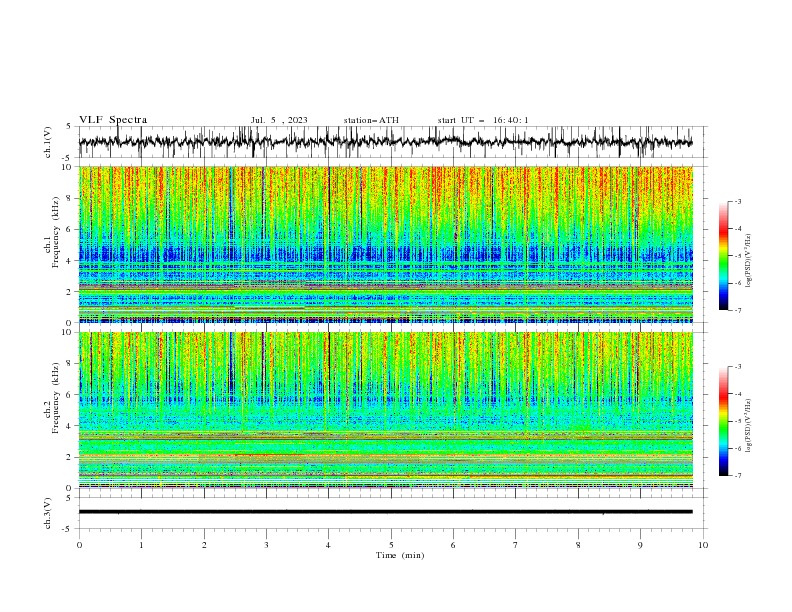Select the date text "Jul. 5 , 2023"
792x612 pixels.
coord(279,120)
